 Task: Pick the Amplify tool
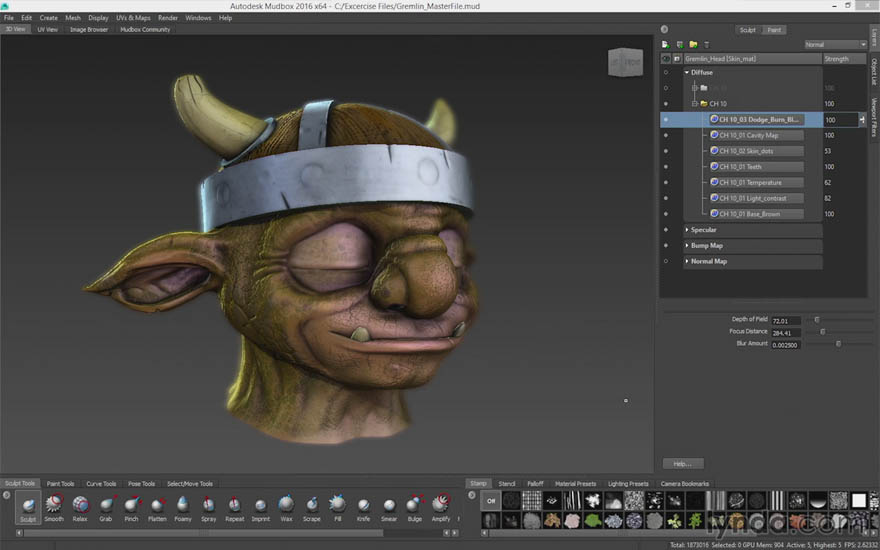point(441,507)
